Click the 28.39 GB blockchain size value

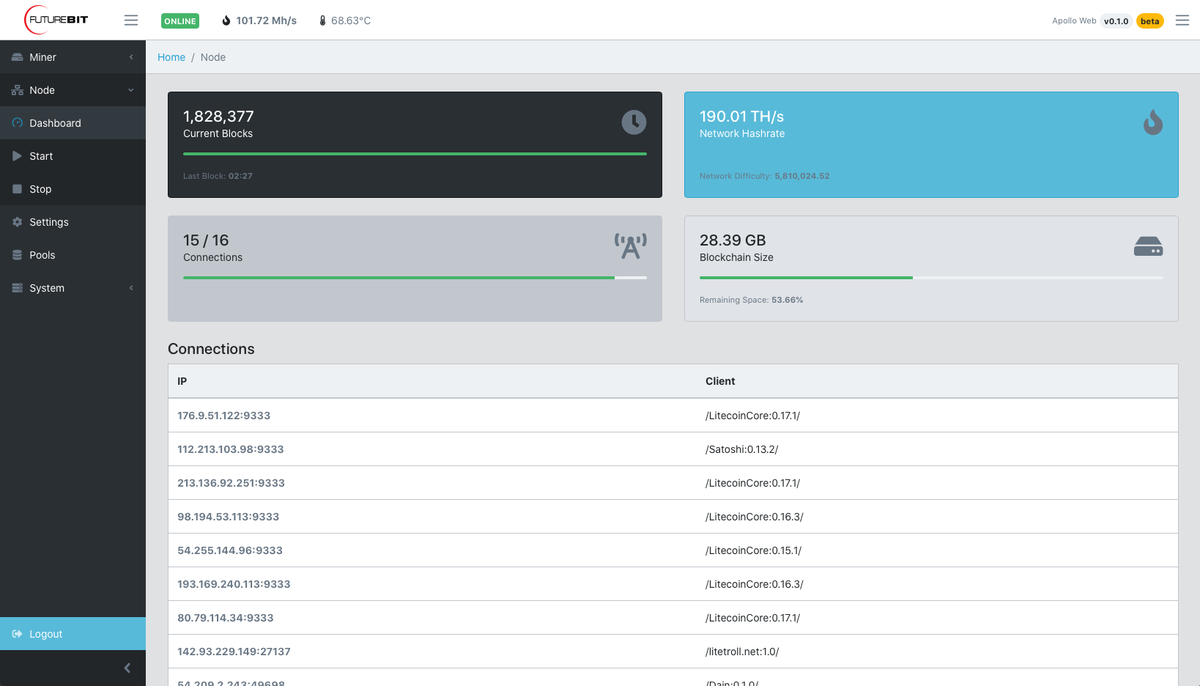point(733,240)
